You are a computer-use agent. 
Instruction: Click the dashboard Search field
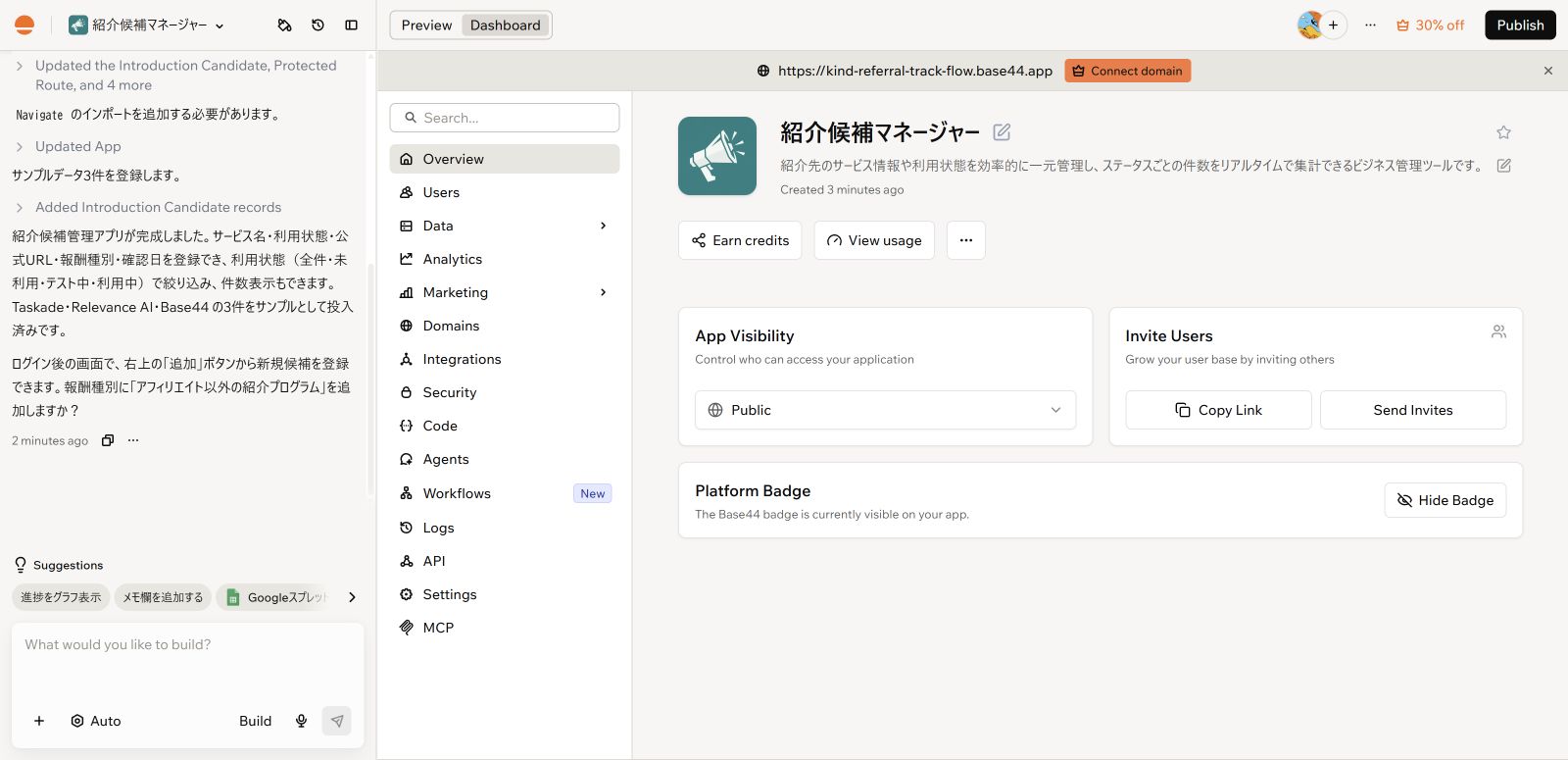(504, 118)
